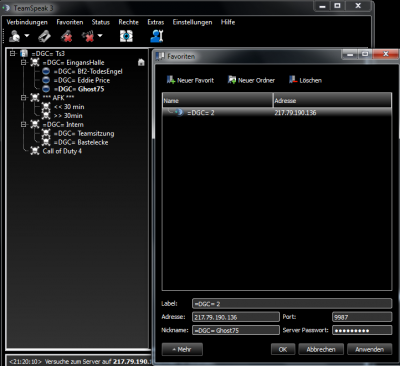Select the << 30 min channel
Screen dimensions: 400x366
[x=69, y=107]
